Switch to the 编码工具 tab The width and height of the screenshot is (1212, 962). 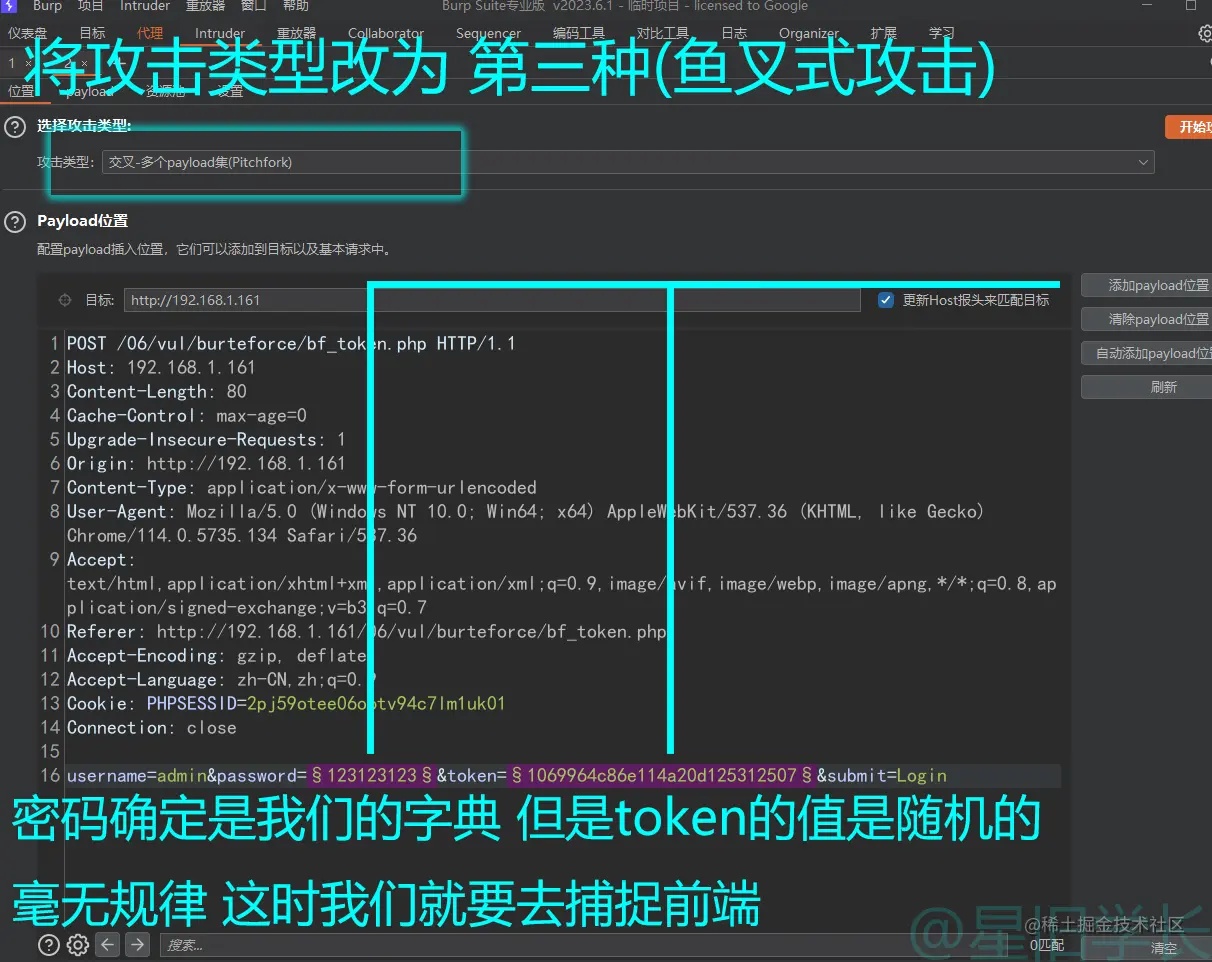(x=579, y=34)
